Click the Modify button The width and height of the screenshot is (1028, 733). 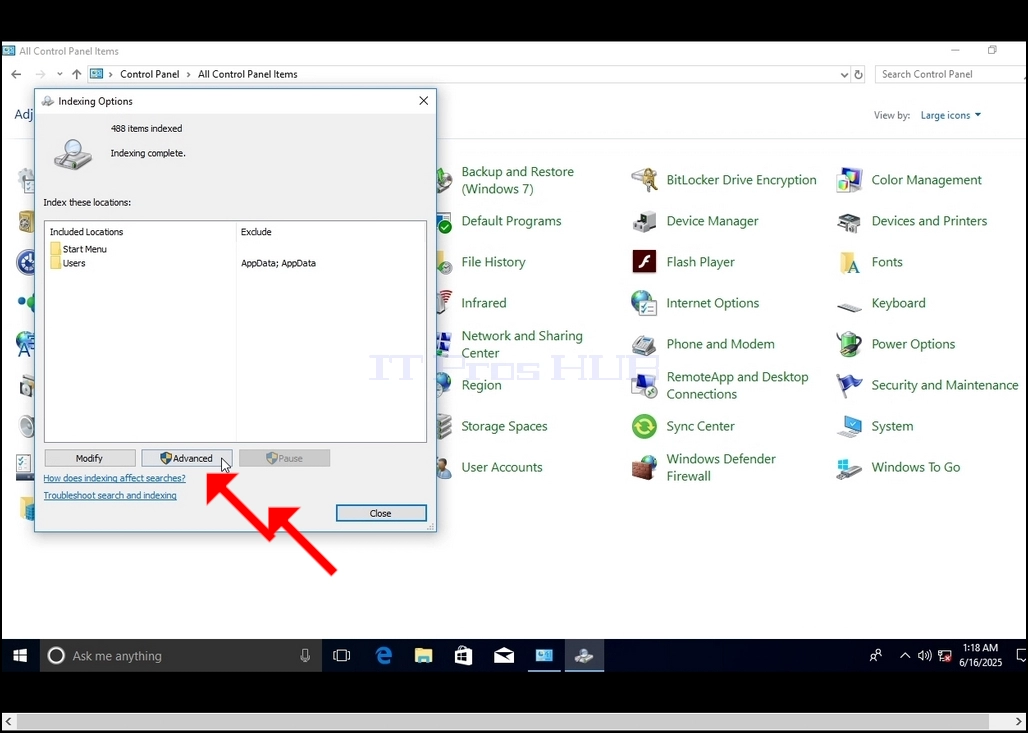point(90,458)
